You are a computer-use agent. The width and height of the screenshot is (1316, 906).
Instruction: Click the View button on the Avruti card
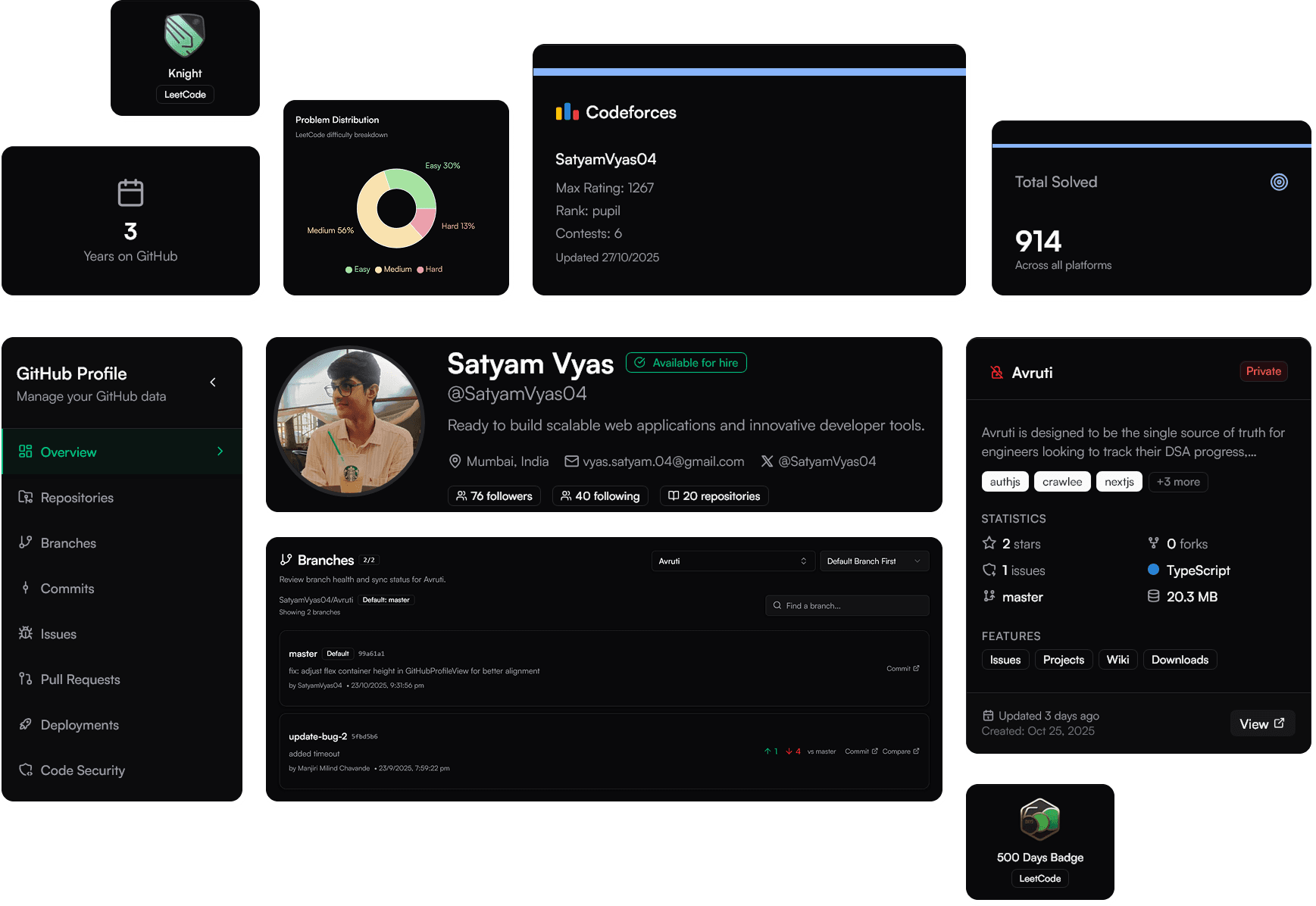(1261, 723)
